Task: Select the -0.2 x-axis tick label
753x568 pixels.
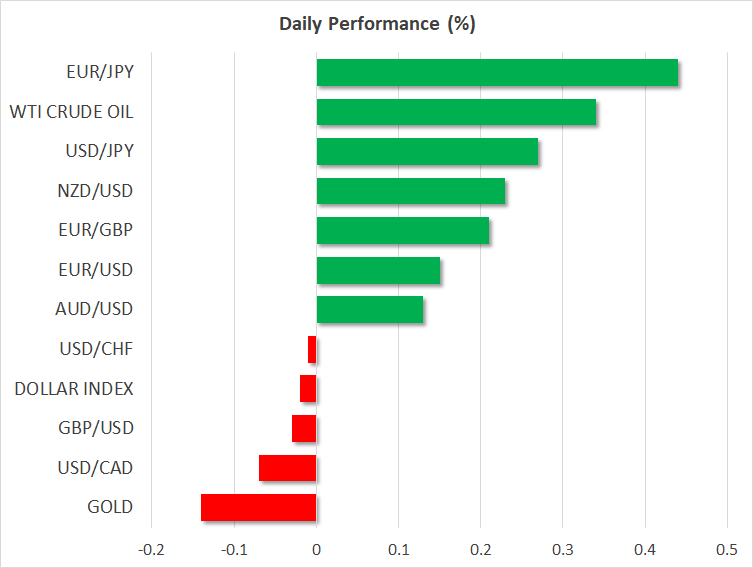Action: [x=152, y=550]
